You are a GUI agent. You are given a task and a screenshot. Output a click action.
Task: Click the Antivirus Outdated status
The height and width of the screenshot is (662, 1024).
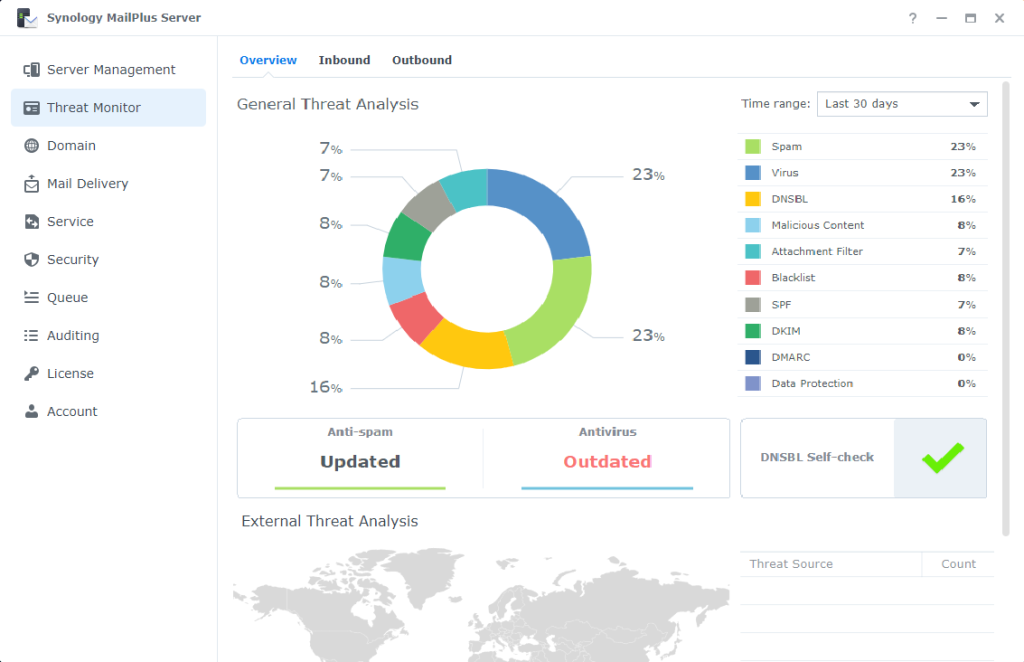pyautogui.click(x=607, y=462)
